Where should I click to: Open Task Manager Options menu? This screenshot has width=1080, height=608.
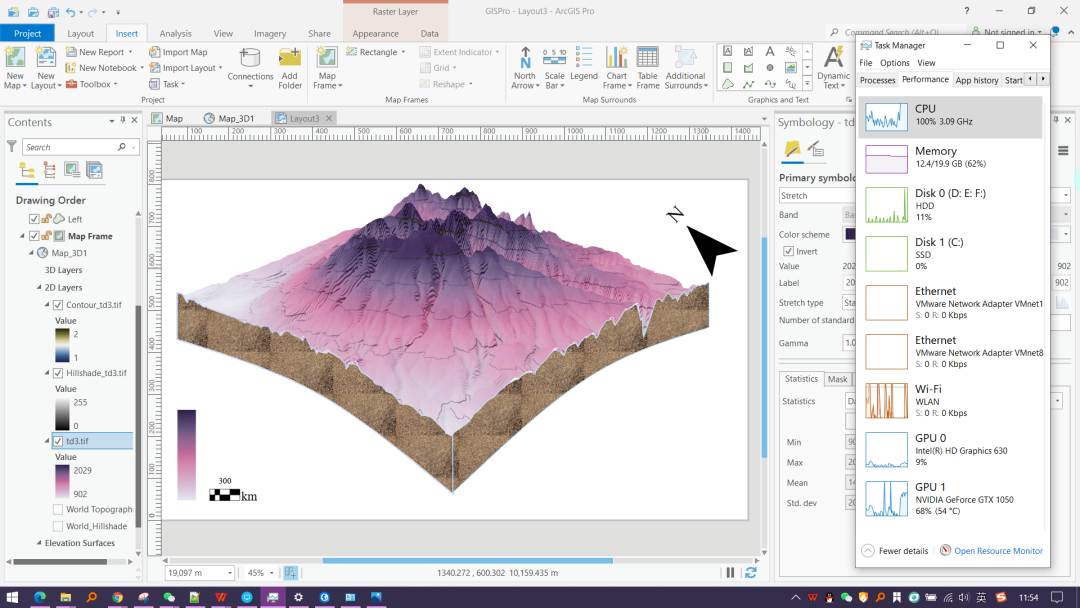(895, 63)
